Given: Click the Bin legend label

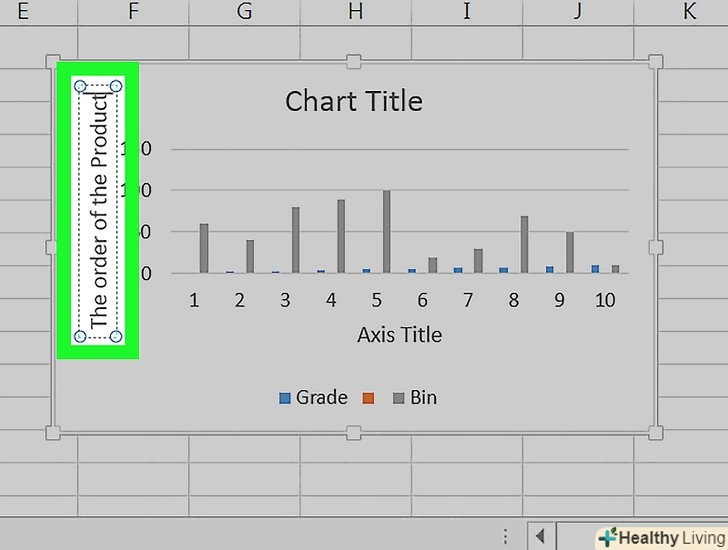Looking at the screenshot, I should click(423, 398).
